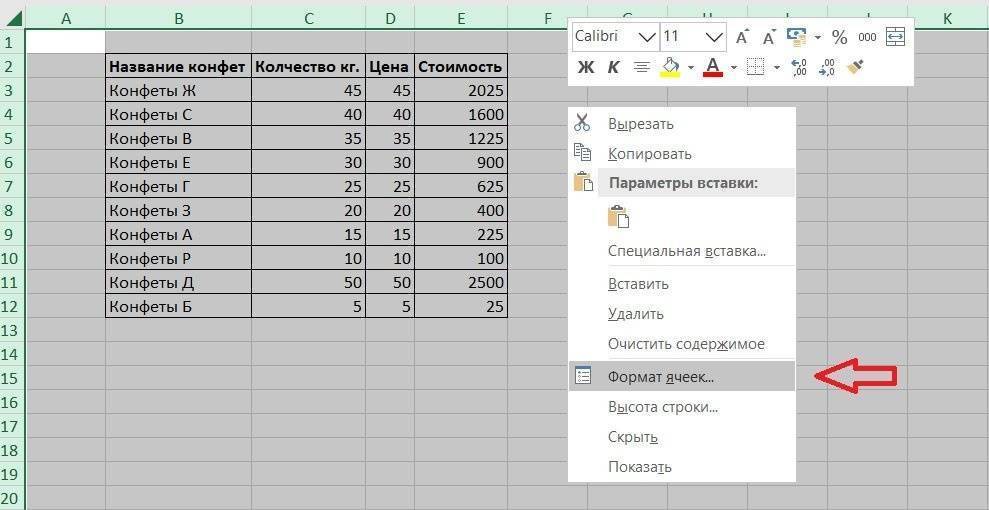Increase decimal places

click(799, 67)
